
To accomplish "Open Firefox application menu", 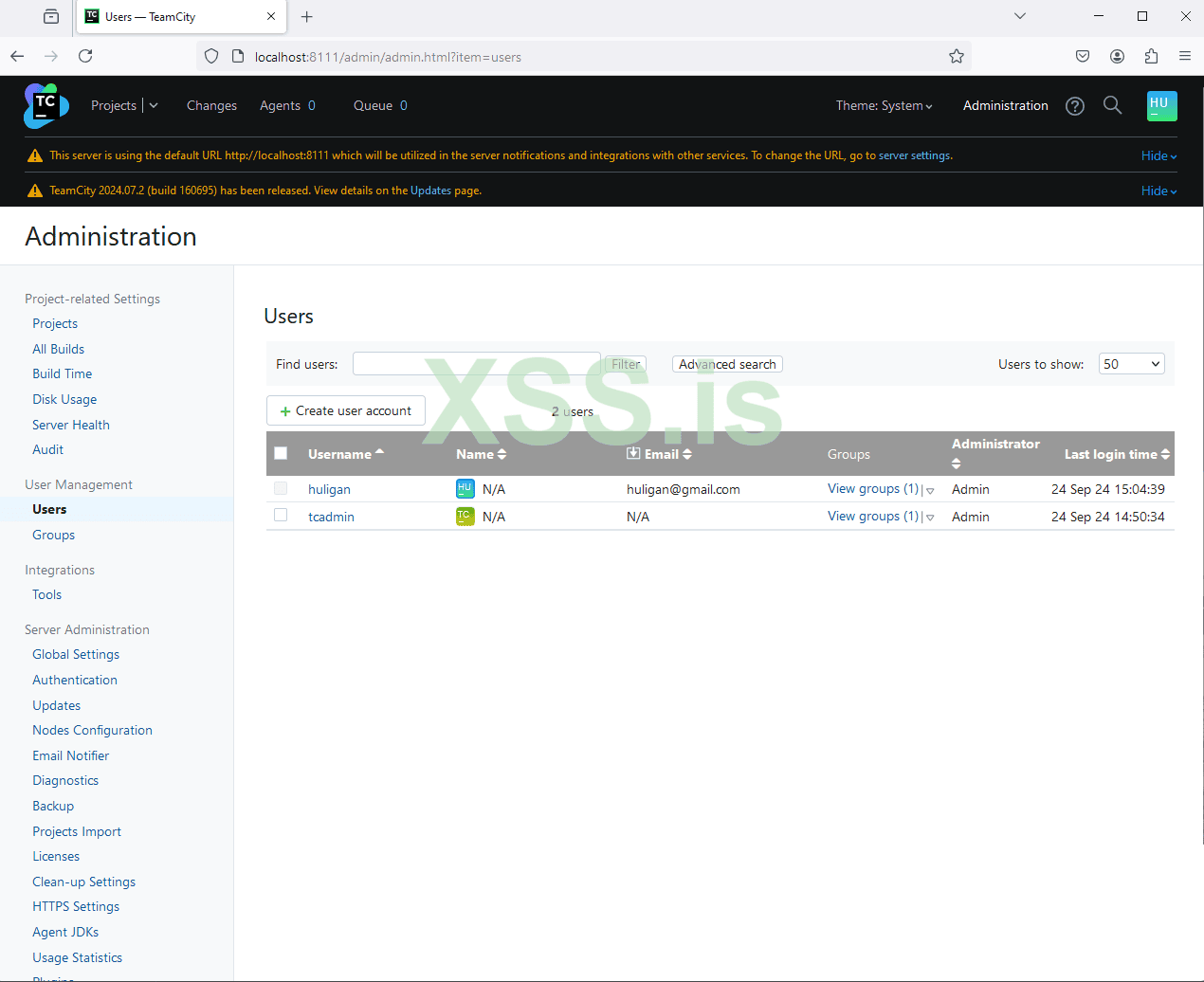I will [x=1185, y=57].
